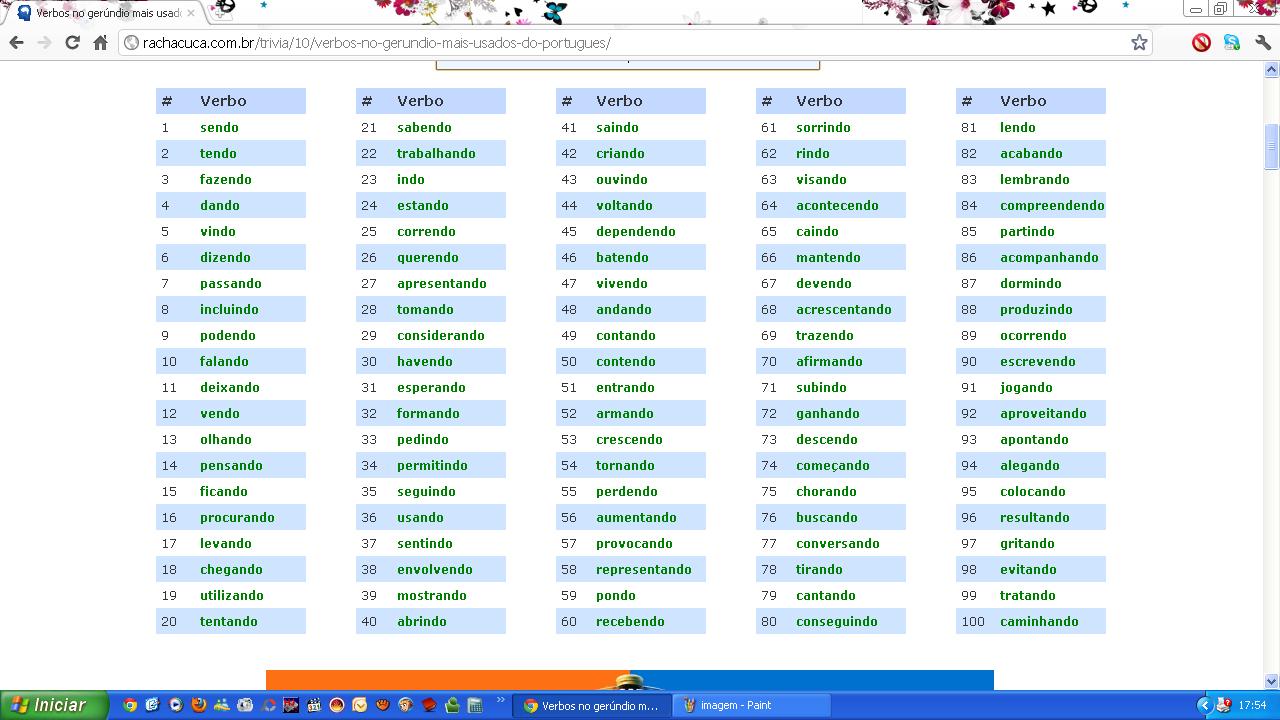Open the verb link 'fazendo'

226,179
